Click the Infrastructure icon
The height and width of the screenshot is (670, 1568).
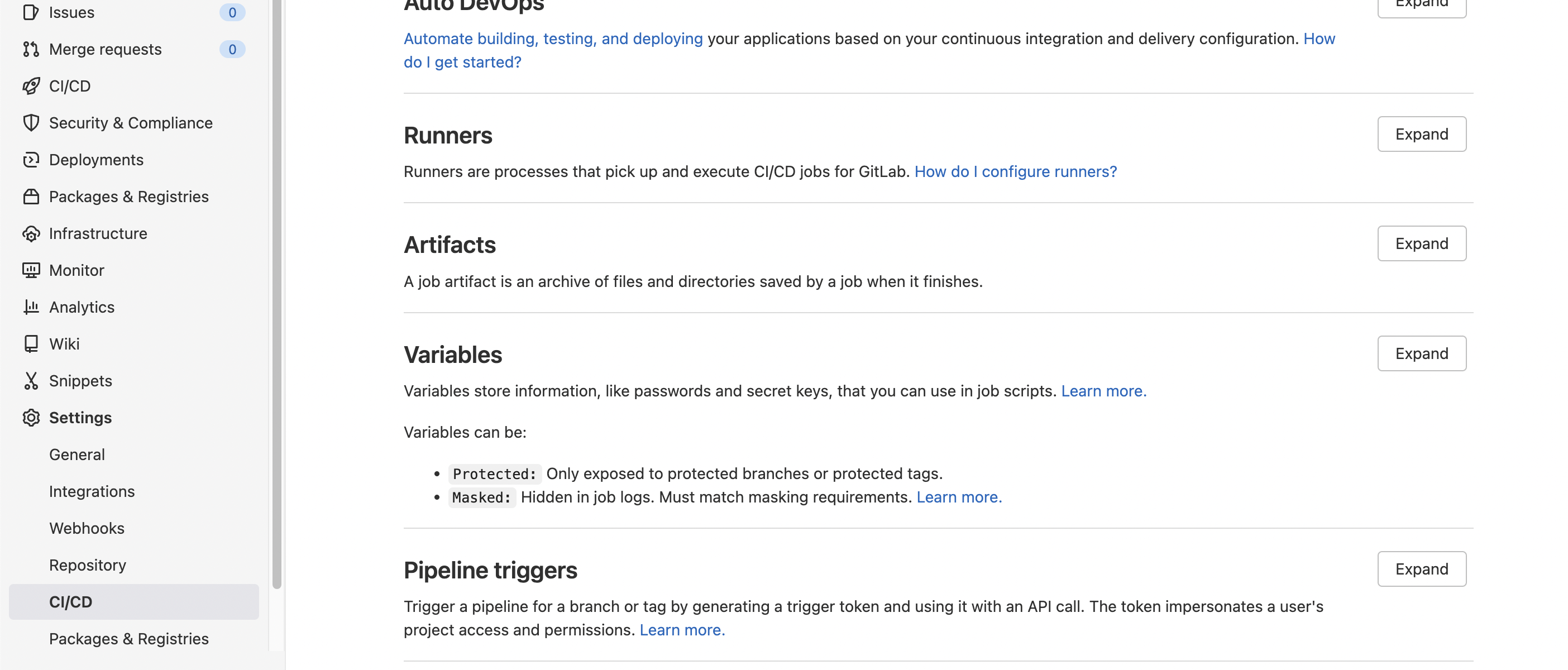pyautogui.click(x=31, y=234)
